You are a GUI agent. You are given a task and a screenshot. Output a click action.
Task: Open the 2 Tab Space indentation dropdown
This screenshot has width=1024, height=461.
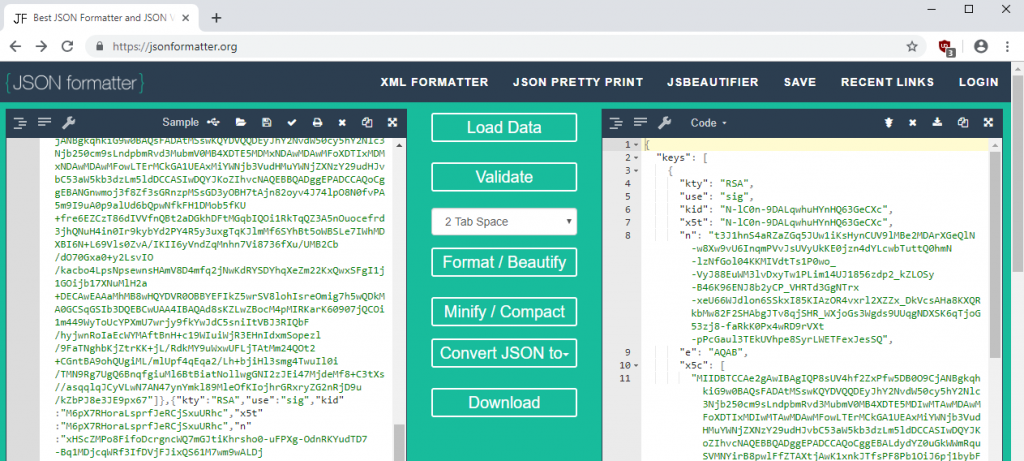(504, 220)
